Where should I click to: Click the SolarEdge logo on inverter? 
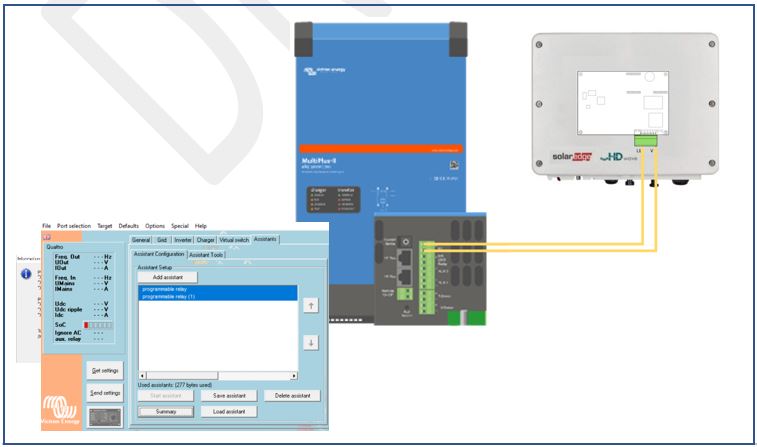point(575,157)
